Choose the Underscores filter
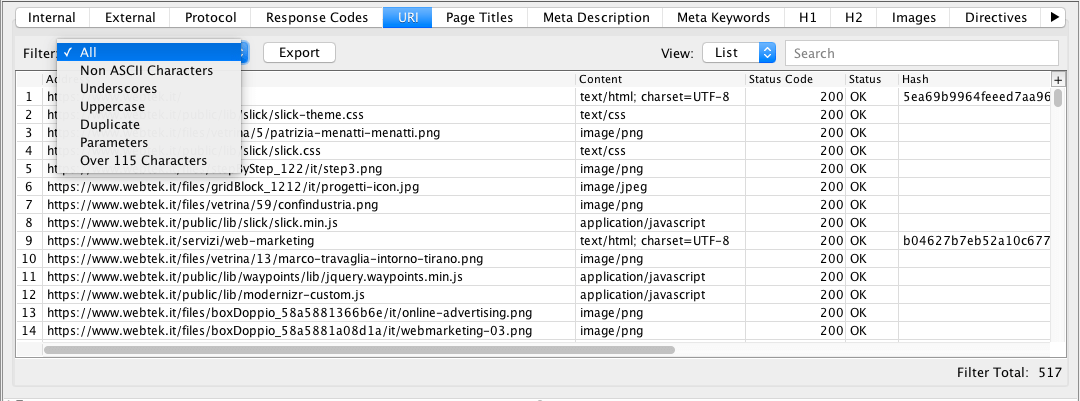Image resolution: width=1080 pixels, height=401 pixels. [x=149, y=88]
